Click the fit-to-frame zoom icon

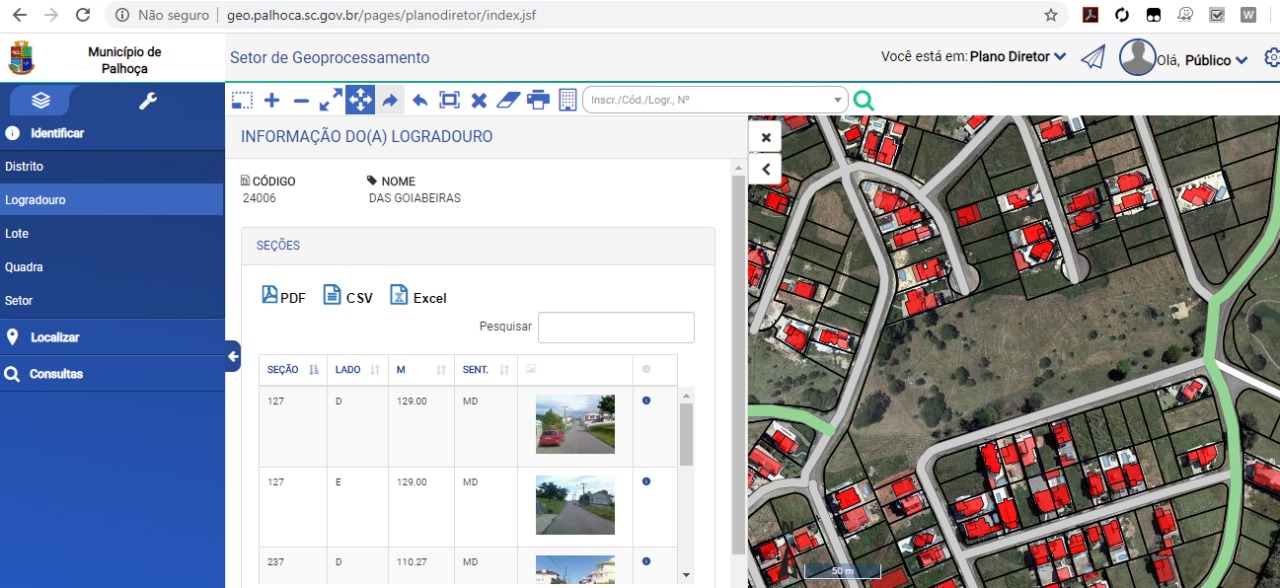(449, 100)
